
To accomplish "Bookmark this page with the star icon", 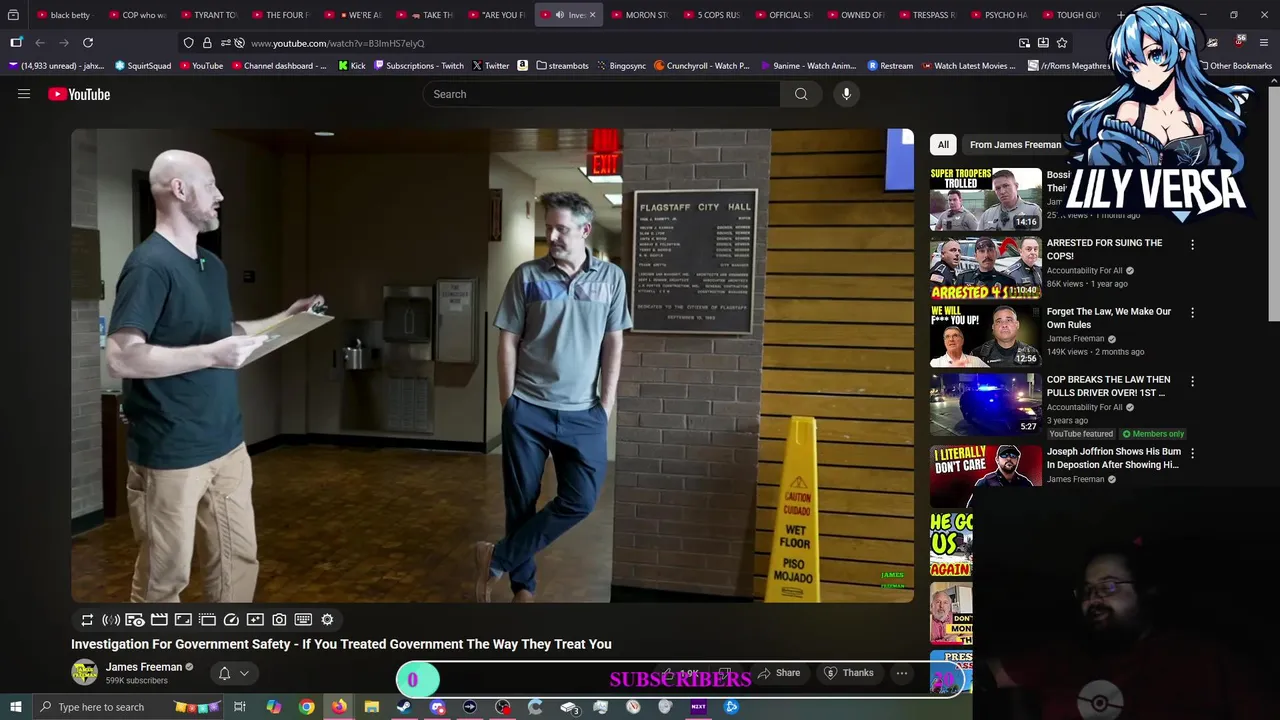I will click(1062, 43).
